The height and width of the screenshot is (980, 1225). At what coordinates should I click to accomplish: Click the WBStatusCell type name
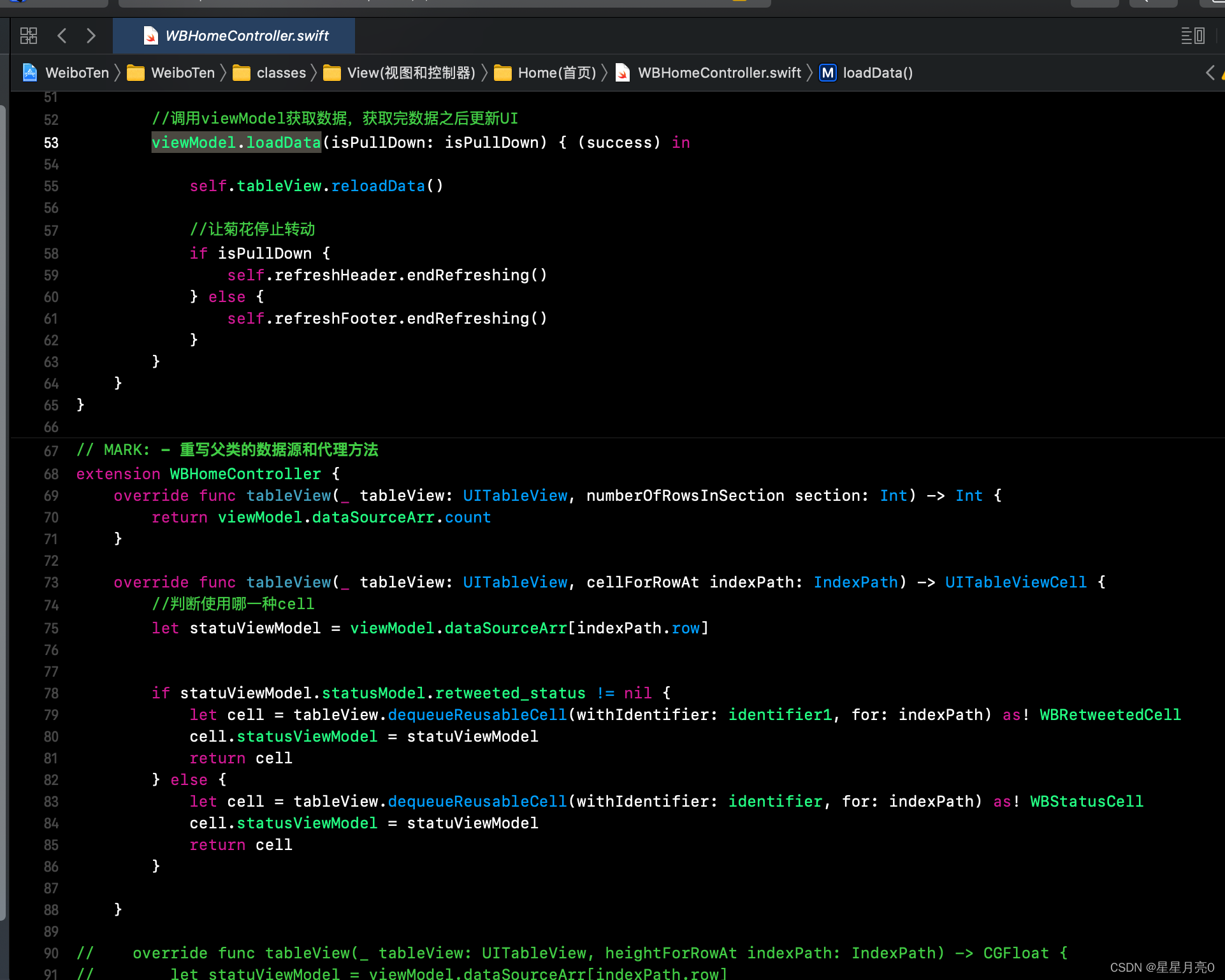point(1086,802)
